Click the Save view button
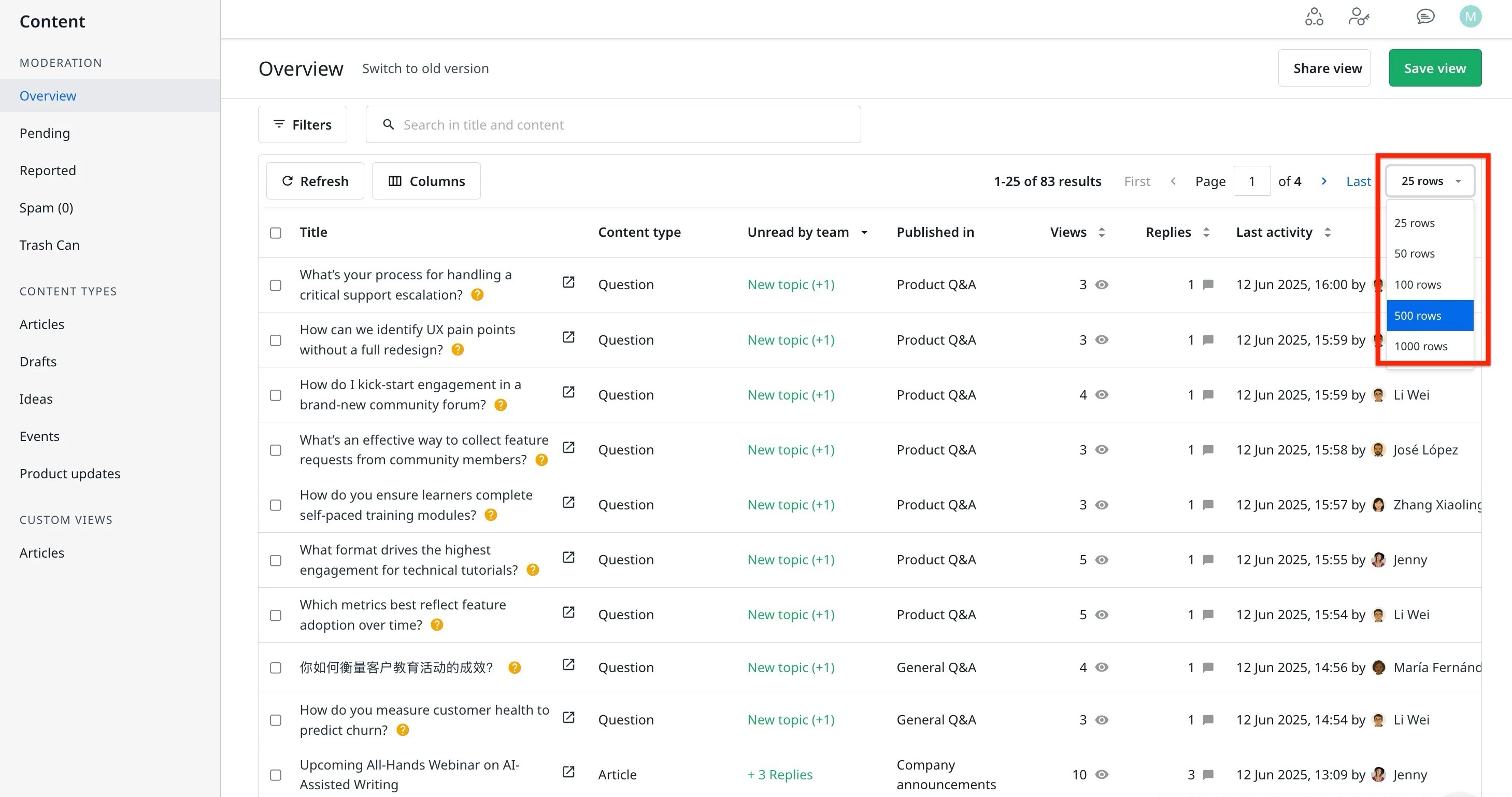This screenshot has width=1512, height=797. click(x=1434, y=68)
